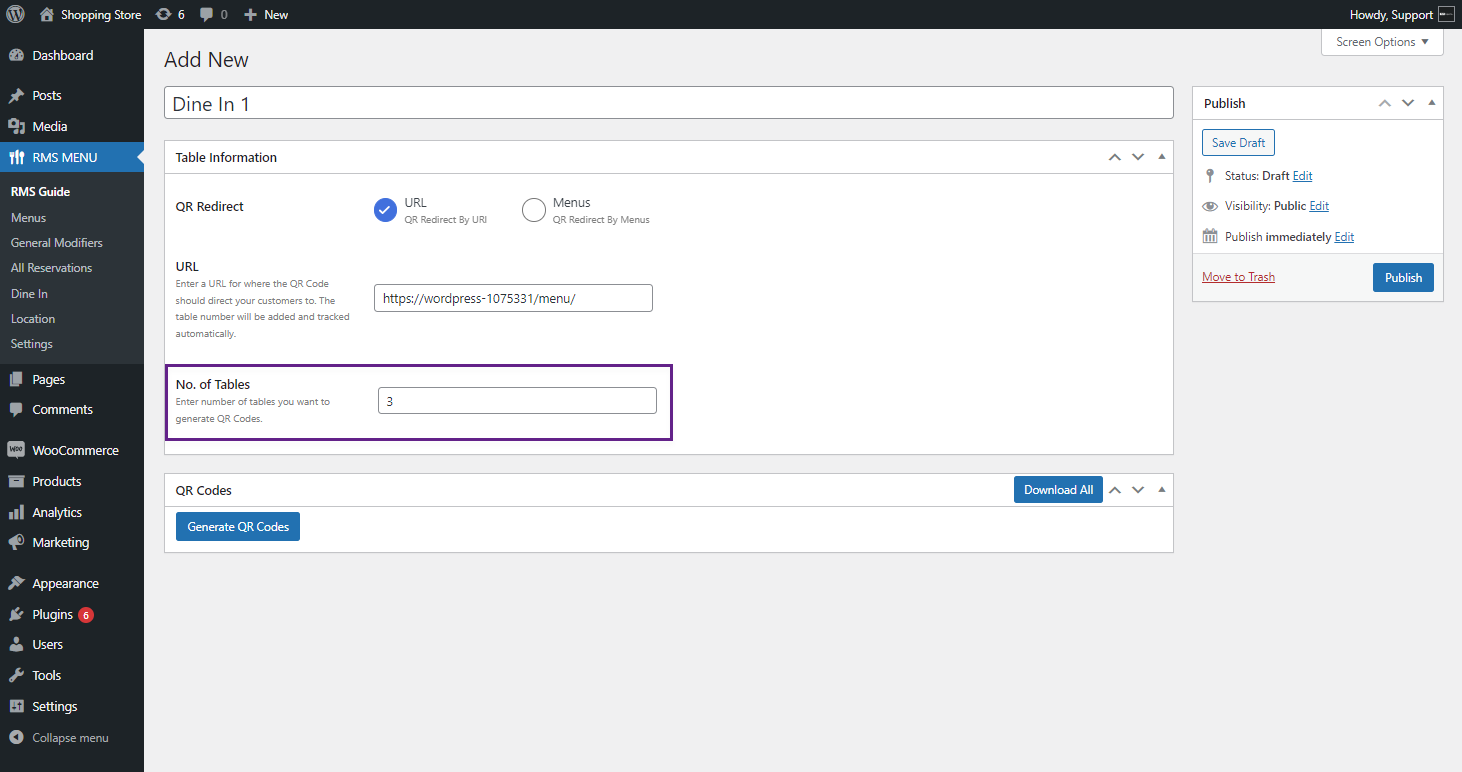Image resolution: width=1462 pixels, height=772 pixels.
Task: Open All Reservations submenu item
Action: (51, 268)
